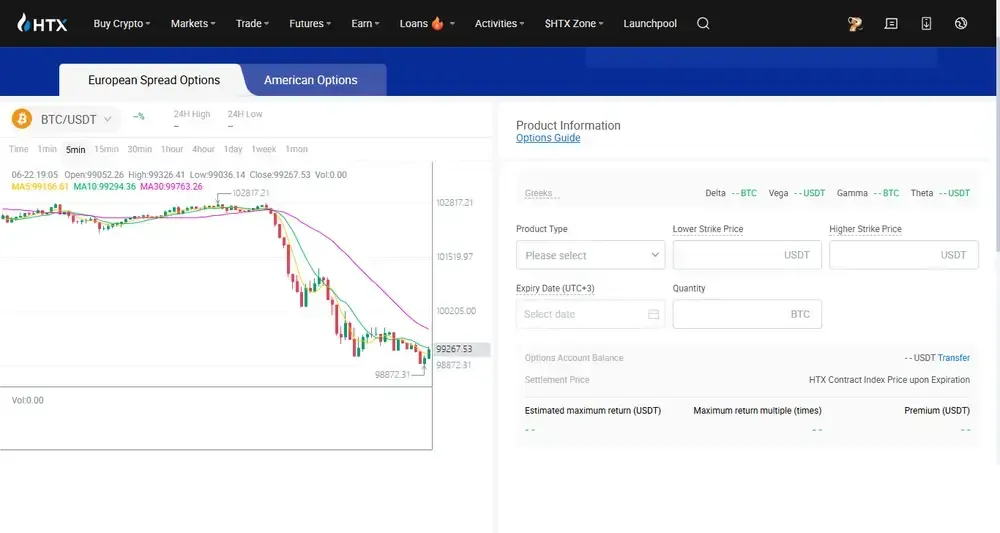Click the Lower Strike Price label

click(708, 229)
